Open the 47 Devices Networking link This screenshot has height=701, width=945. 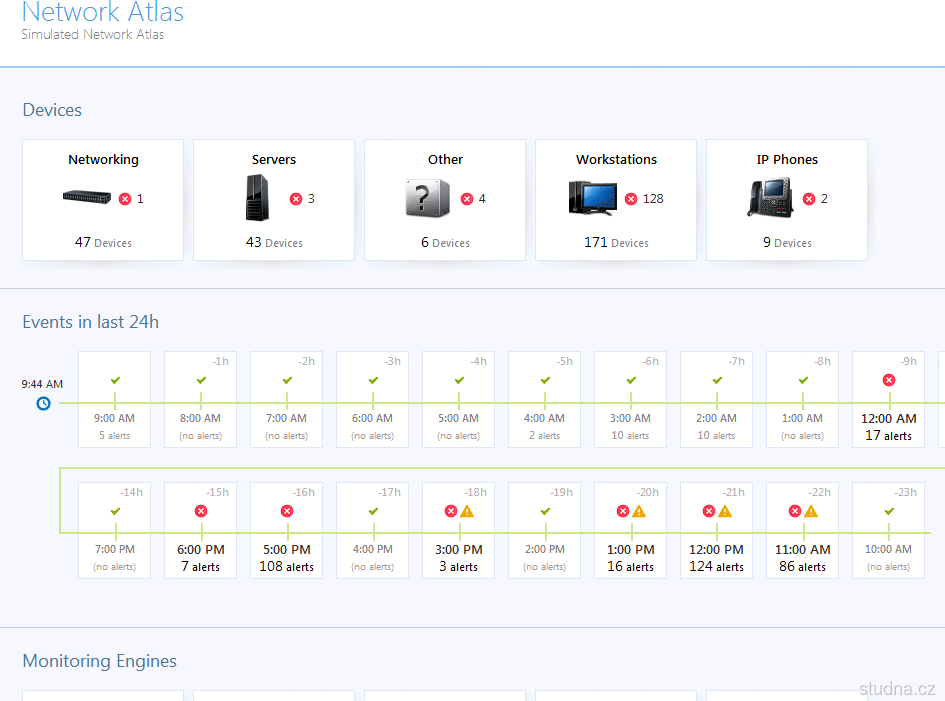(103, 242)
